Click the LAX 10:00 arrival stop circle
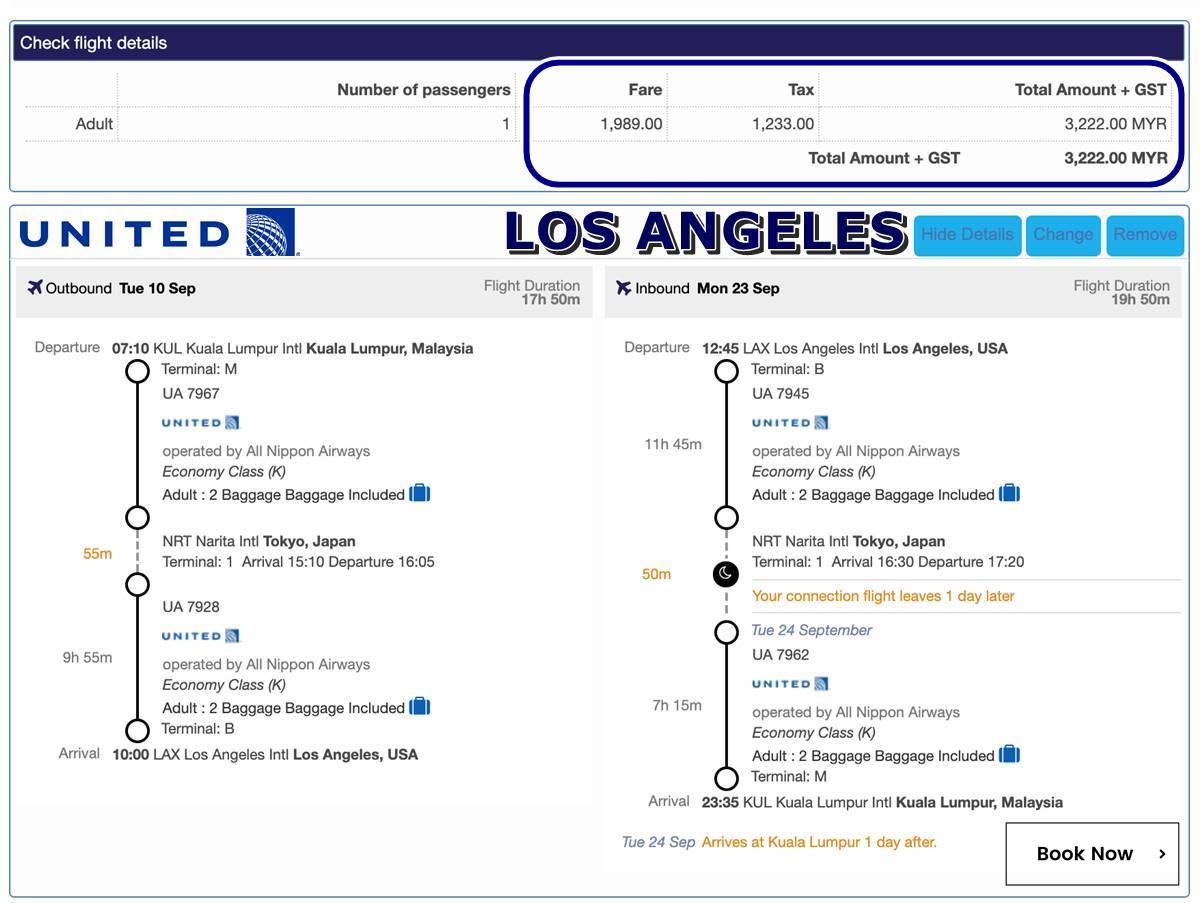The image size is (1200, 903). [137, 731]
